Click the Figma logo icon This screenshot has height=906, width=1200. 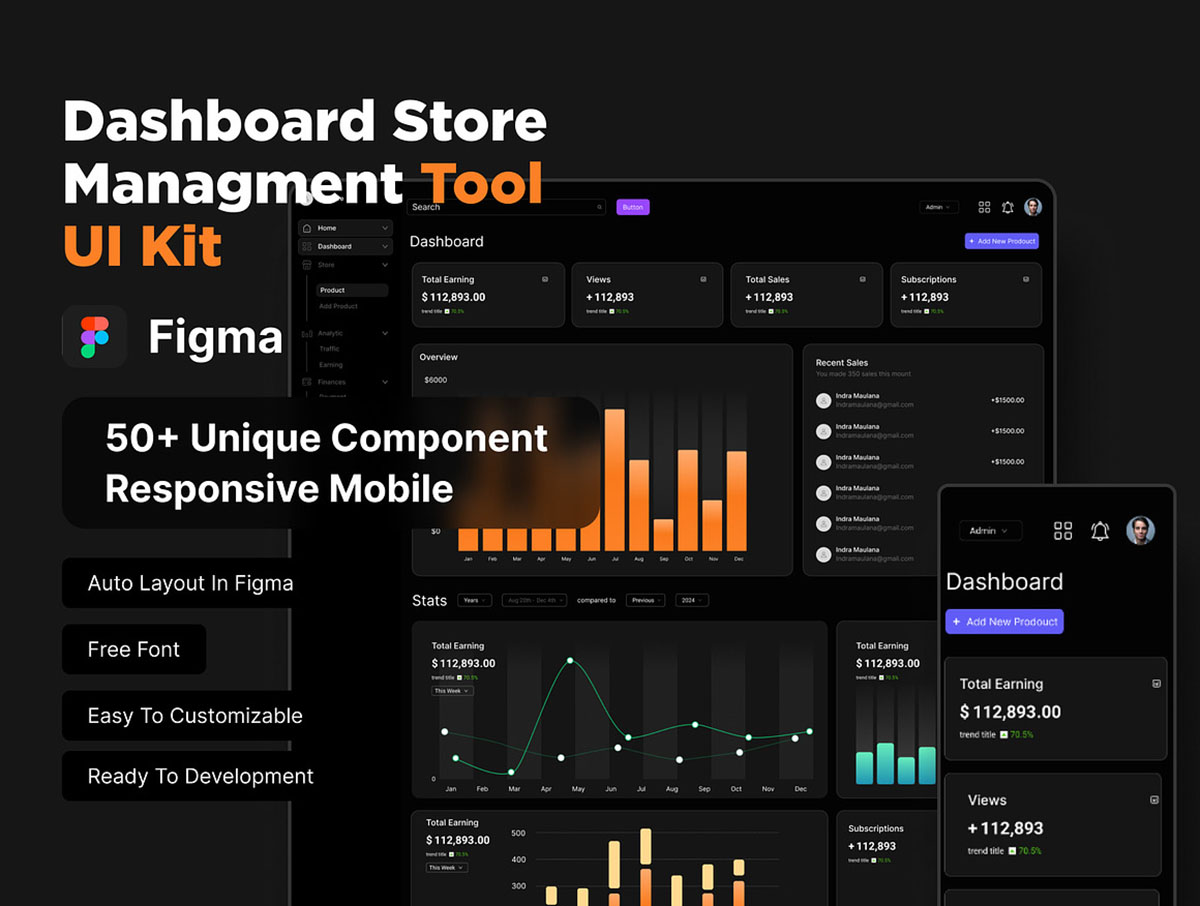point(94,336)
